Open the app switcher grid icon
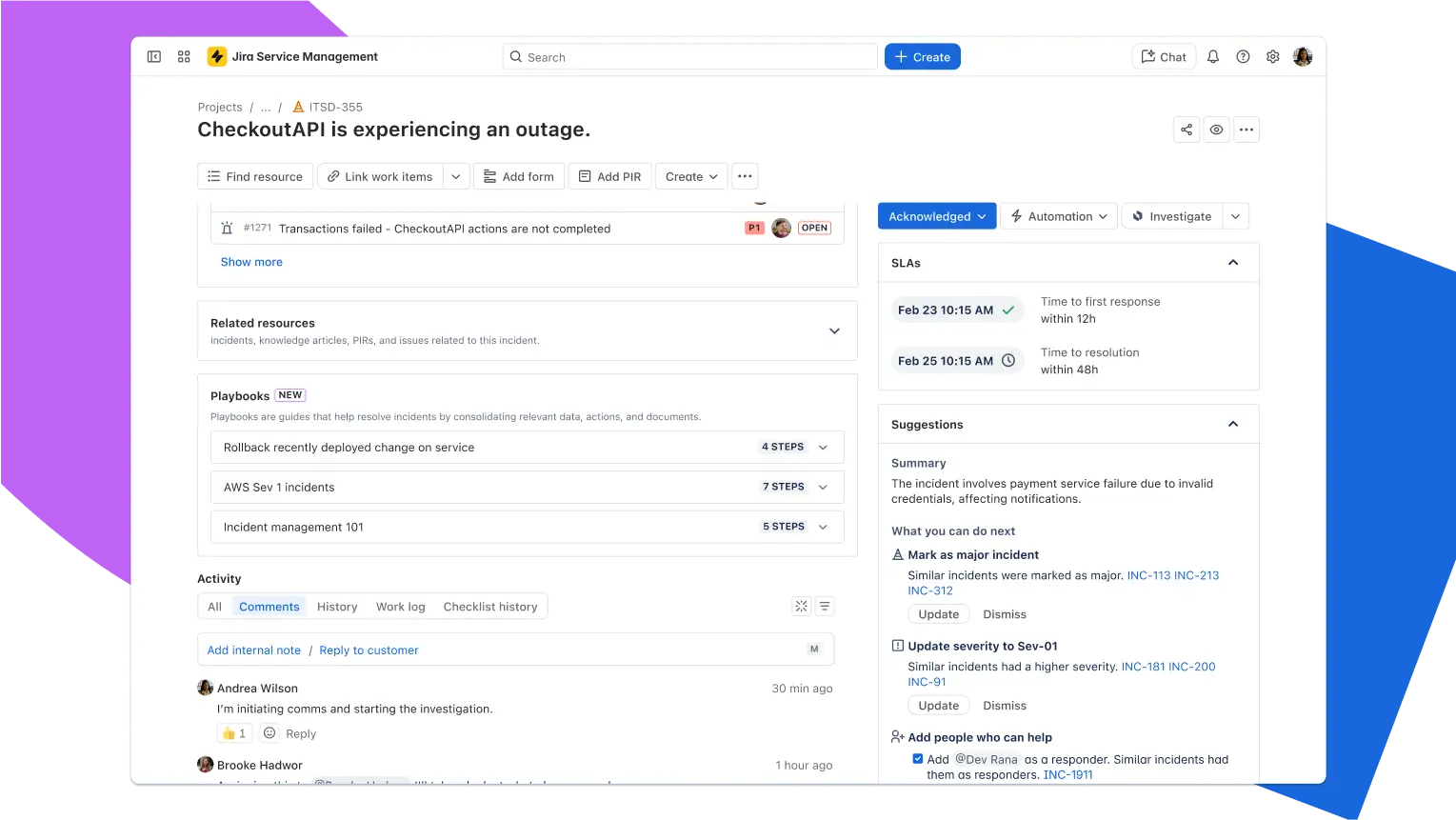This screenshot has width=1456, height=820. click(x=184, y=57)
